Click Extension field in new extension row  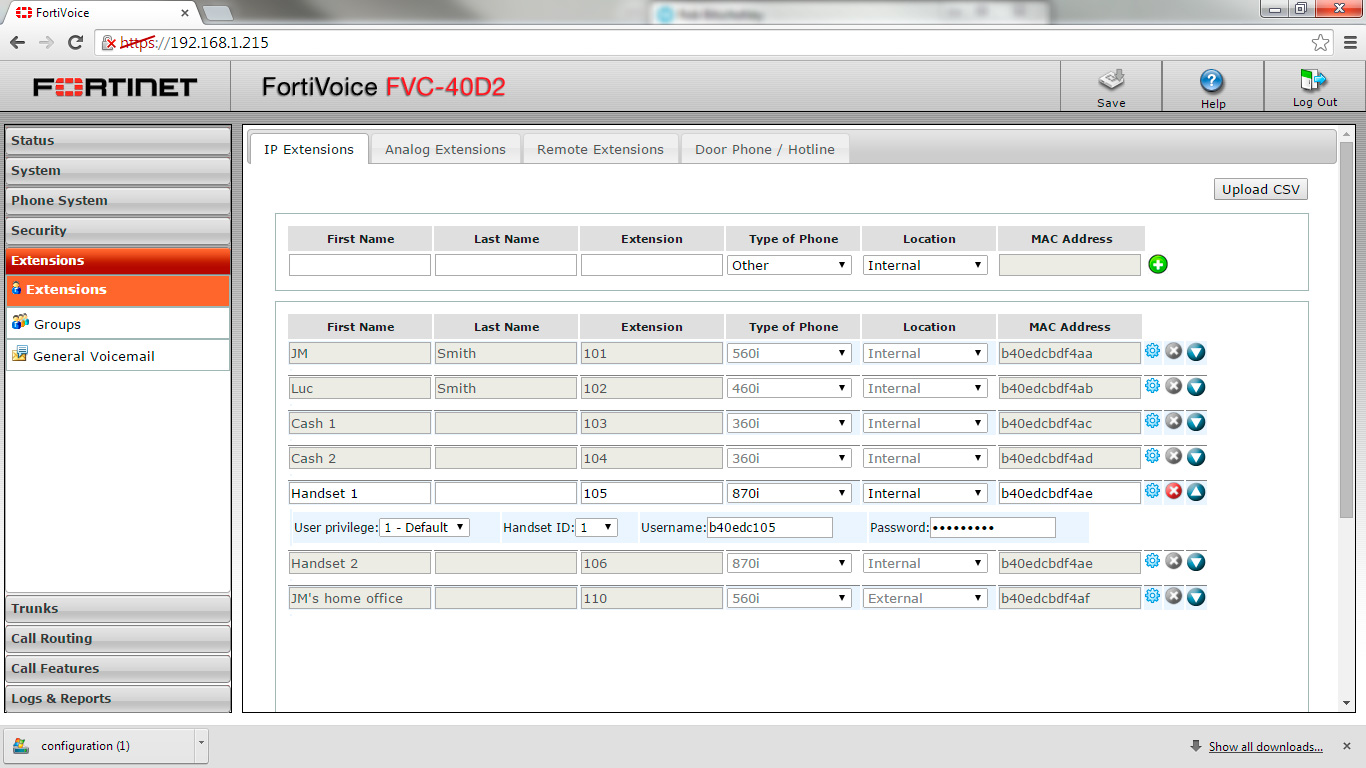pos(652,265)
